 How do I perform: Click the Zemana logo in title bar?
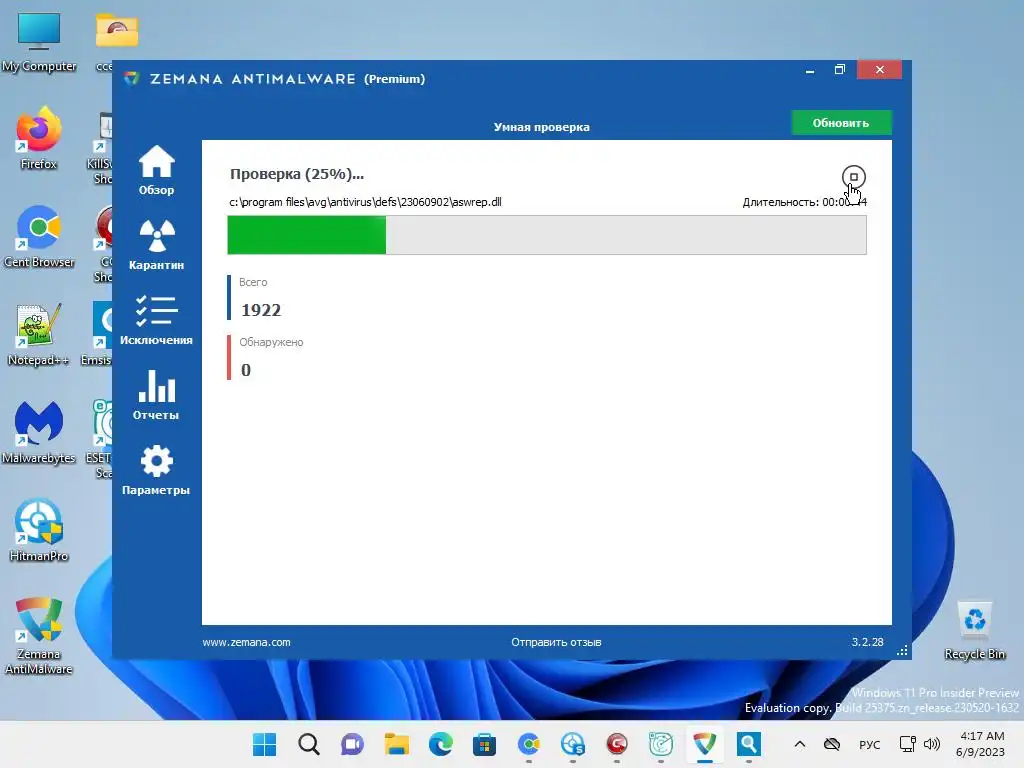132,78
